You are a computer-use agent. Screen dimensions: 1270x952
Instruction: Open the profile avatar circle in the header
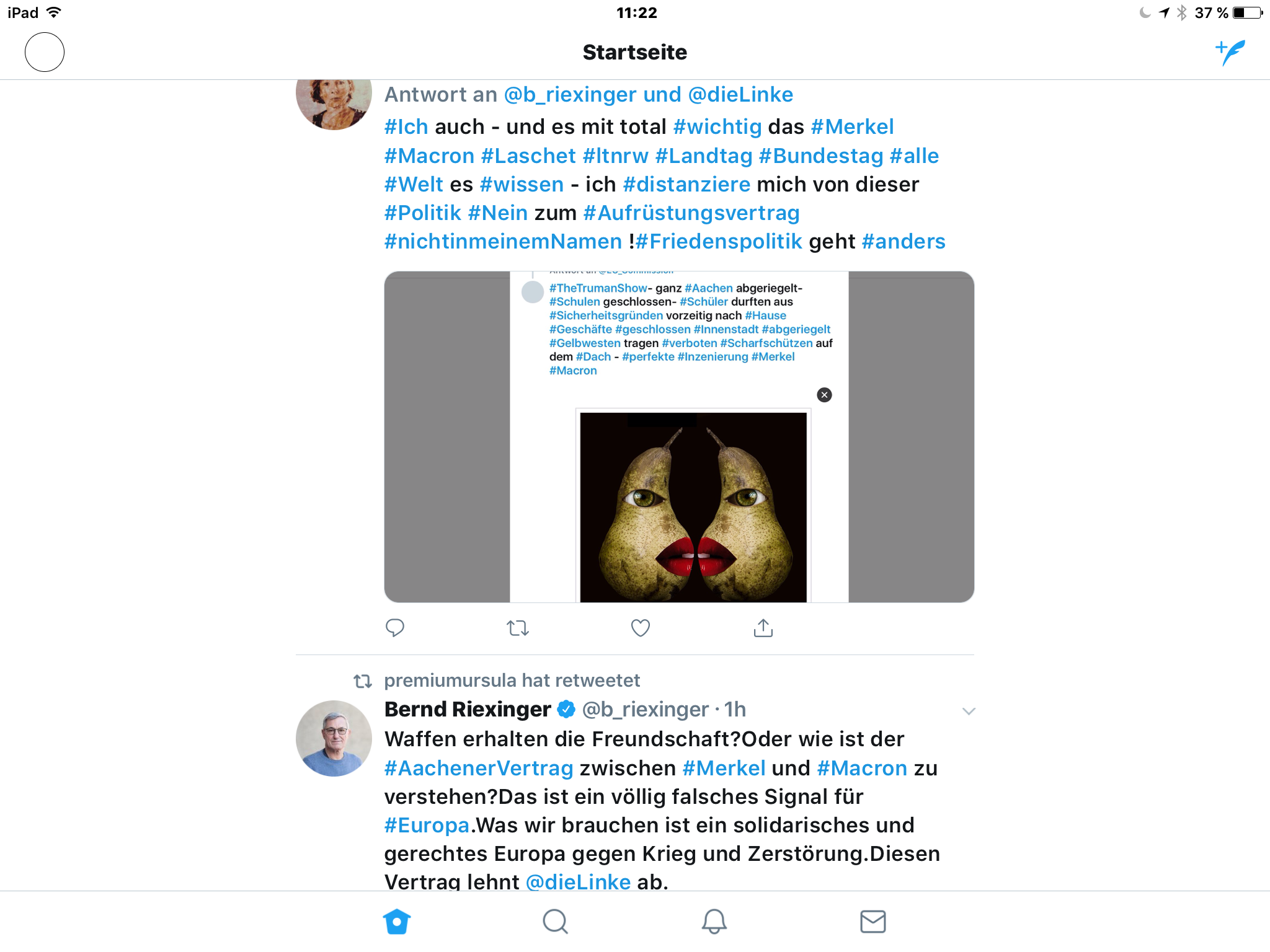(45, 52)
